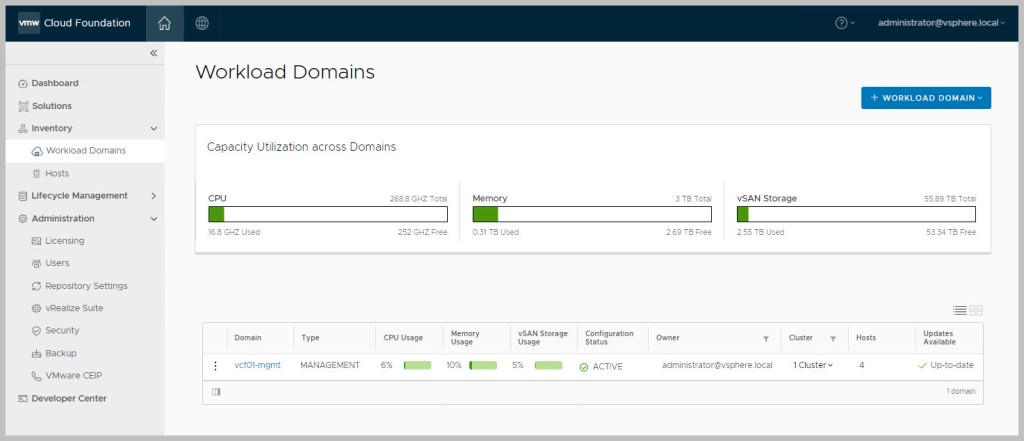Open the vcf01-mgmt domain link
The height and width of the screenshot is (441, 1024).
click(257, 366)
